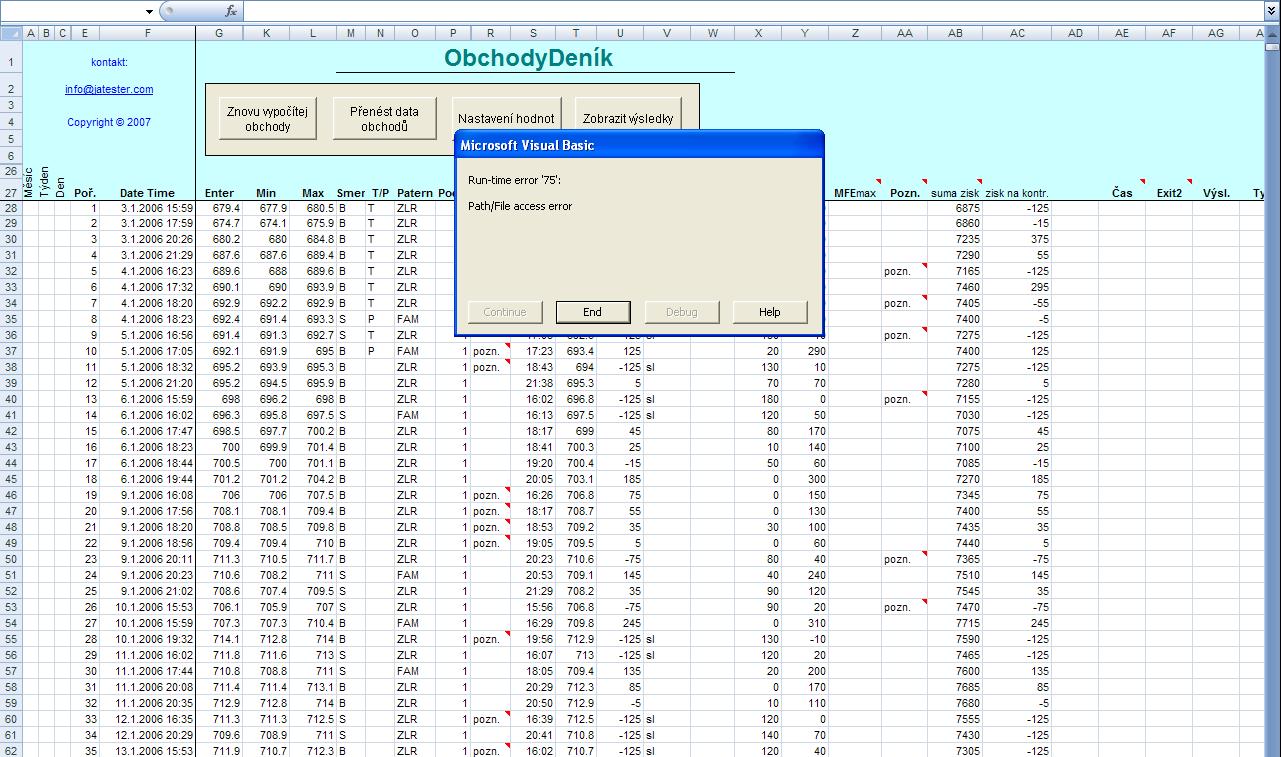Click the Select All corner triangle

(11, 34)
